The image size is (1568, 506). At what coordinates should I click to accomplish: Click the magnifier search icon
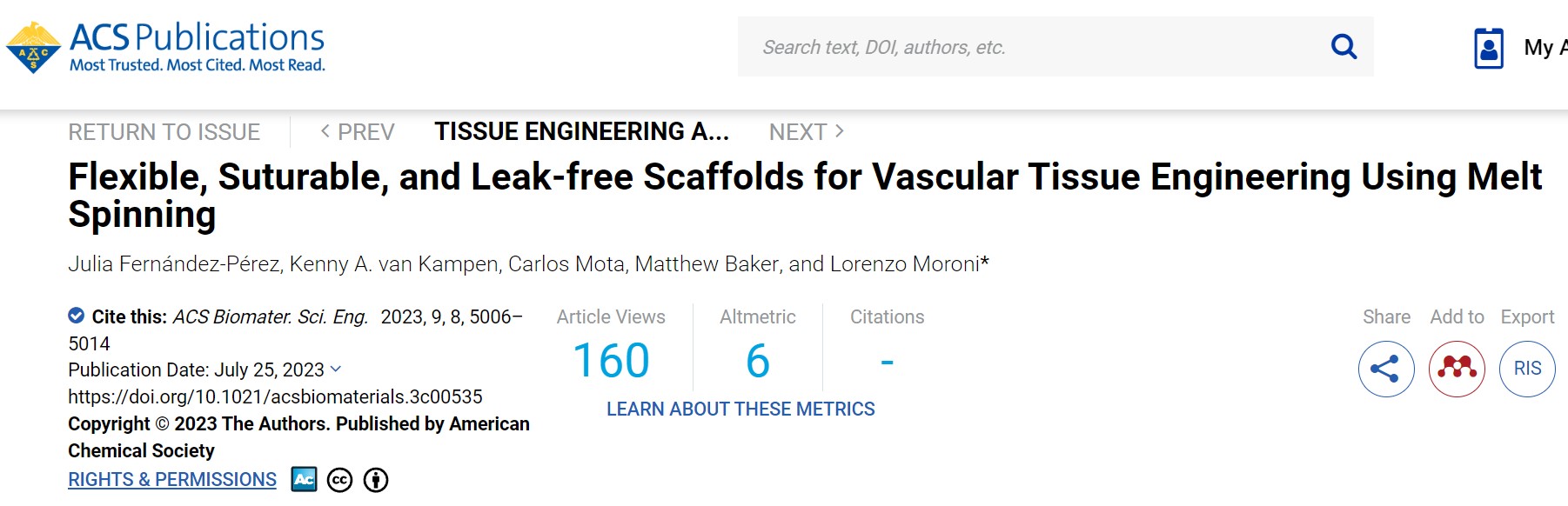(x=1344, y=47)
